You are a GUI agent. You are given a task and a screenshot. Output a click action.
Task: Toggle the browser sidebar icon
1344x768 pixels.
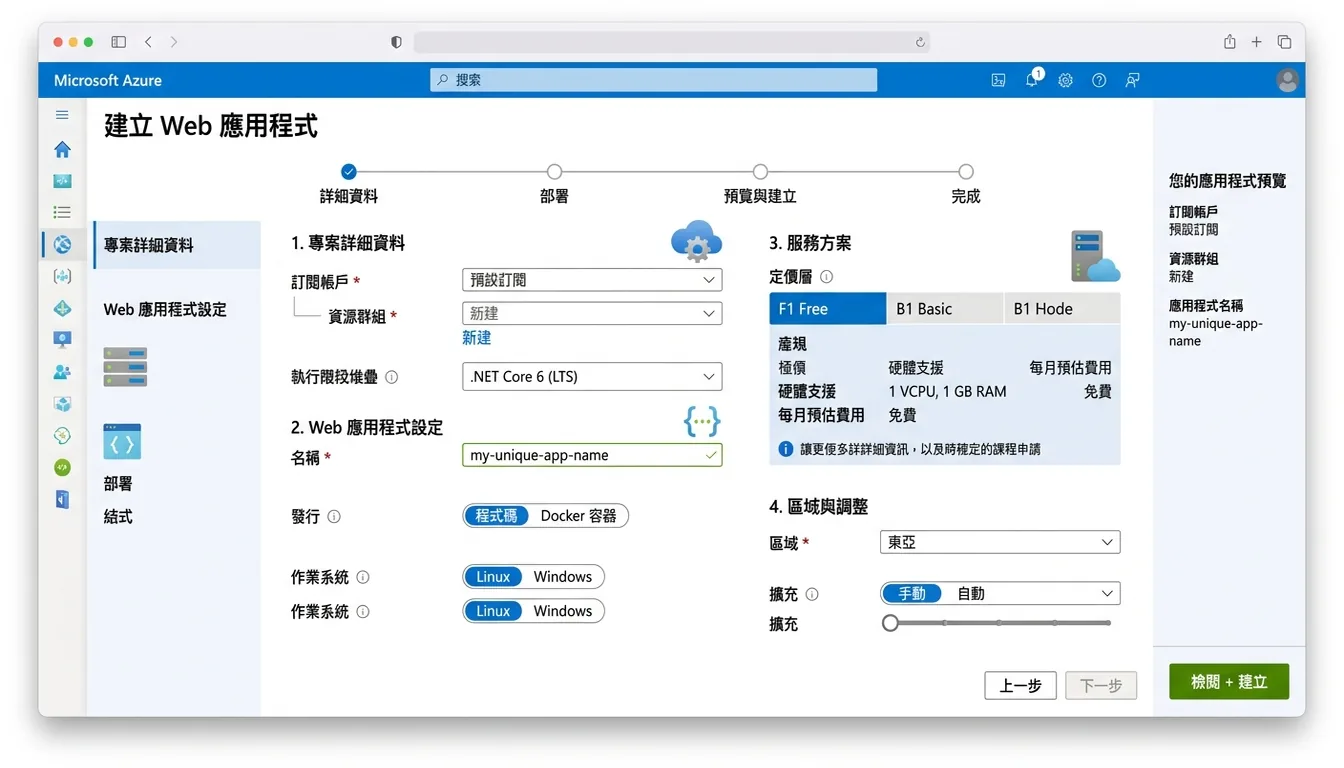click(118, 42)
